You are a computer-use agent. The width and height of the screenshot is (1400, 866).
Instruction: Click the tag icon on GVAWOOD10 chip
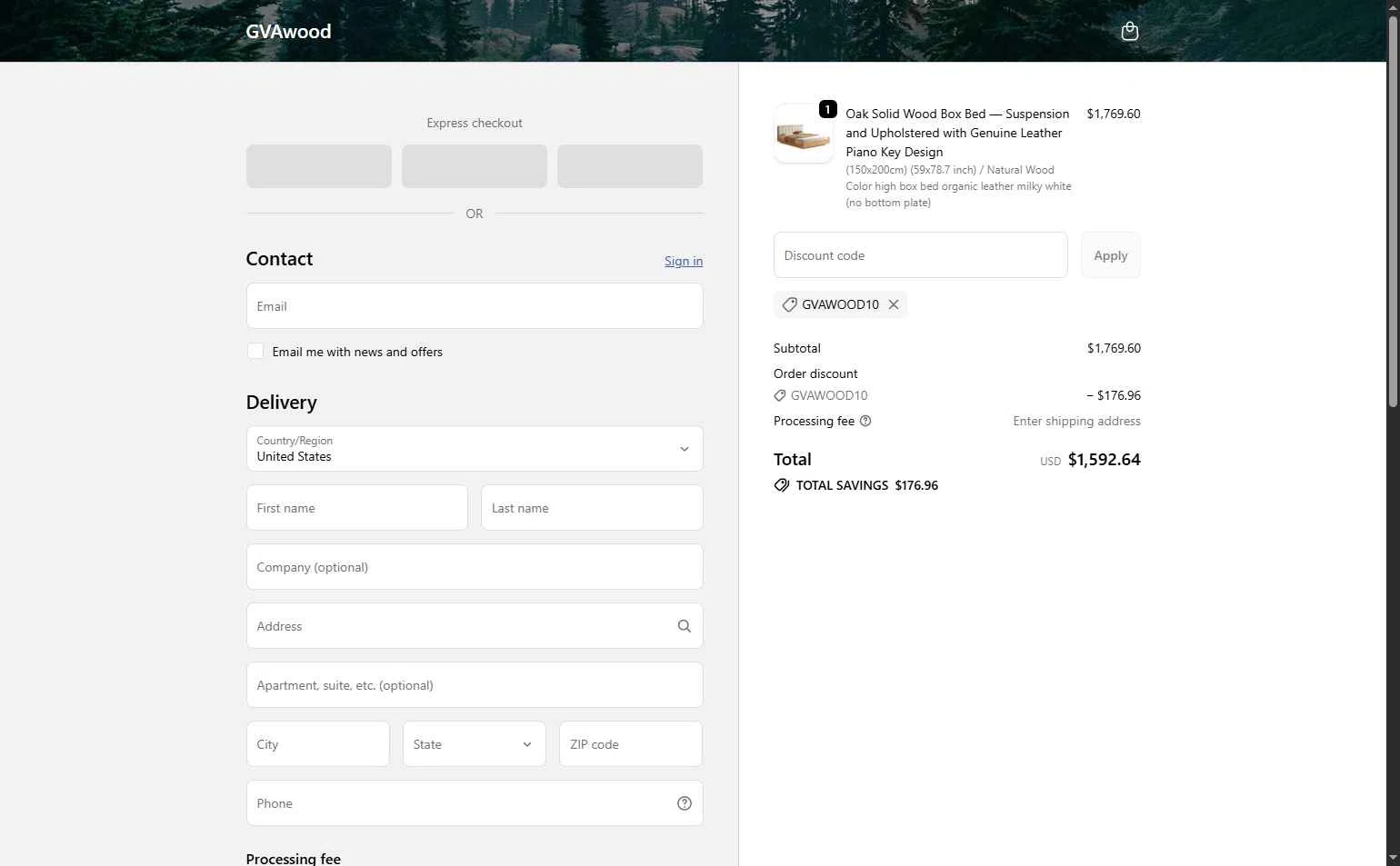coord(789,304)
